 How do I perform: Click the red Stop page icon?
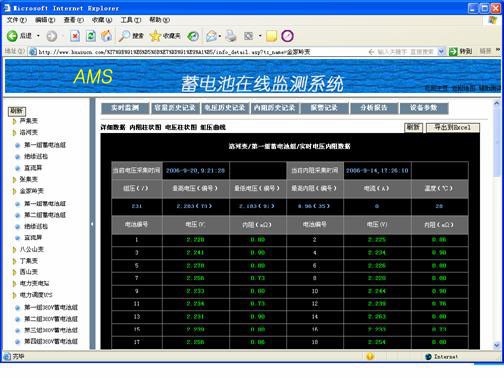click(75, 36)
